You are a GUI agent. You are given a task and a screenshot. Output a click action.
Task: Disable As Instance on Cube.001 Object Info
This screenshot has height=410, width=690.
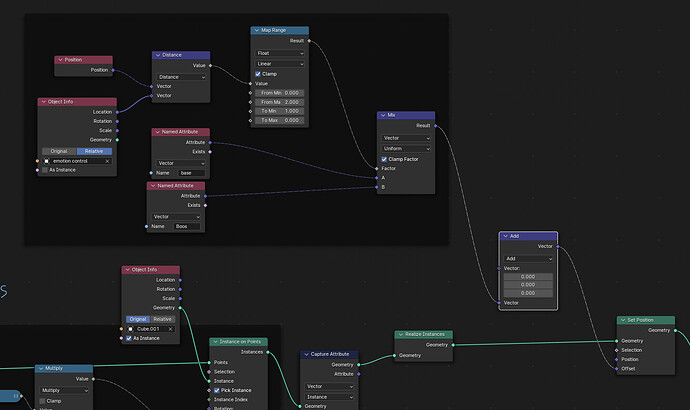coord(129,338)
